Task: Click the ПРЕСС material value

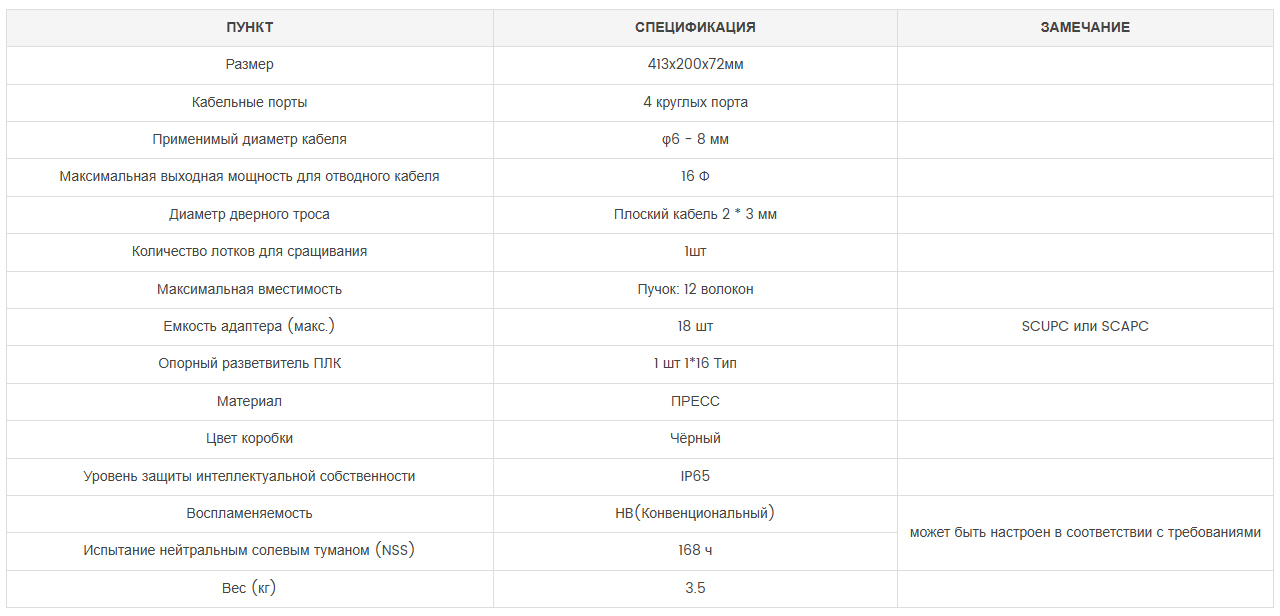Action: 695,401
